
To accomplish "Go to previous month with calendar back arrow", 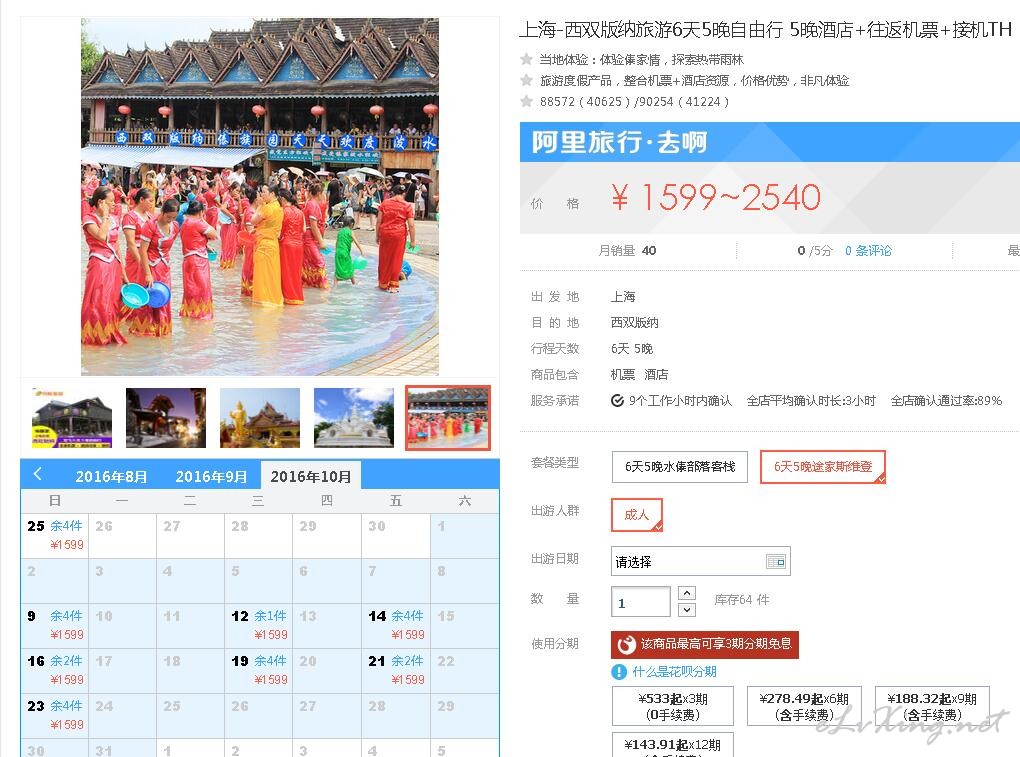I will [38, 474].
